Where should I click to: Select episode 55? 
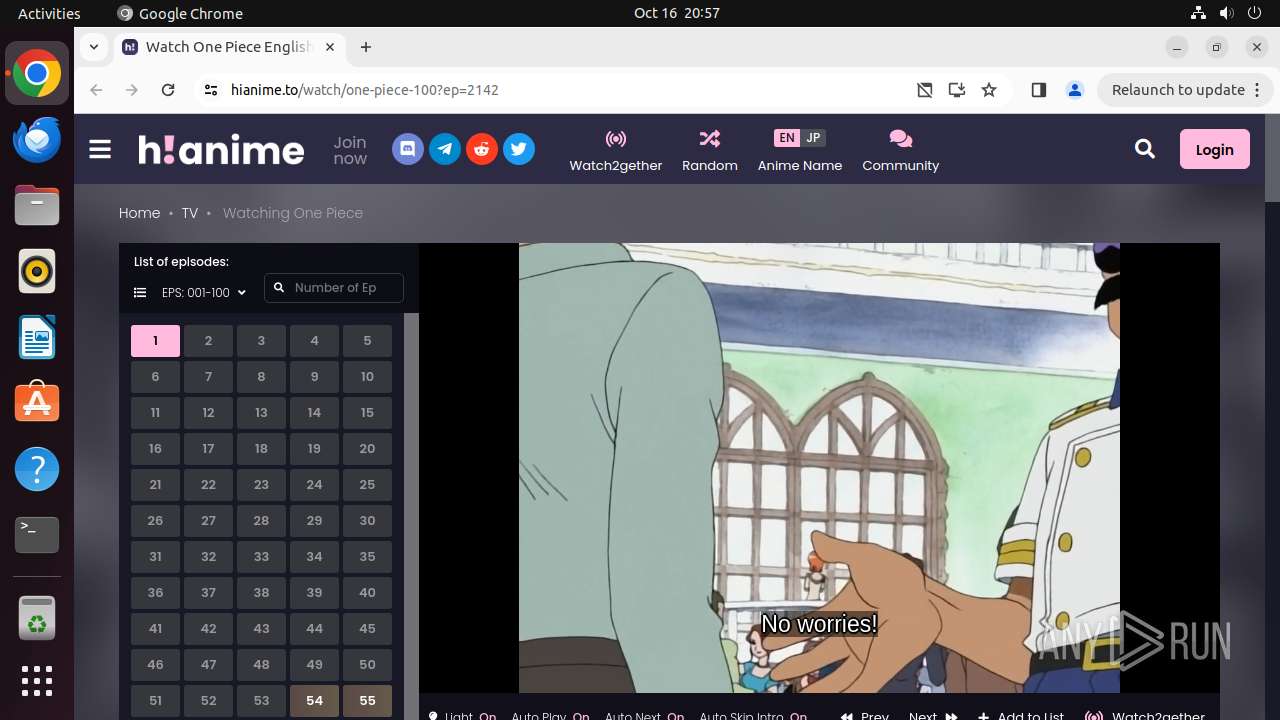click(367, 701)
